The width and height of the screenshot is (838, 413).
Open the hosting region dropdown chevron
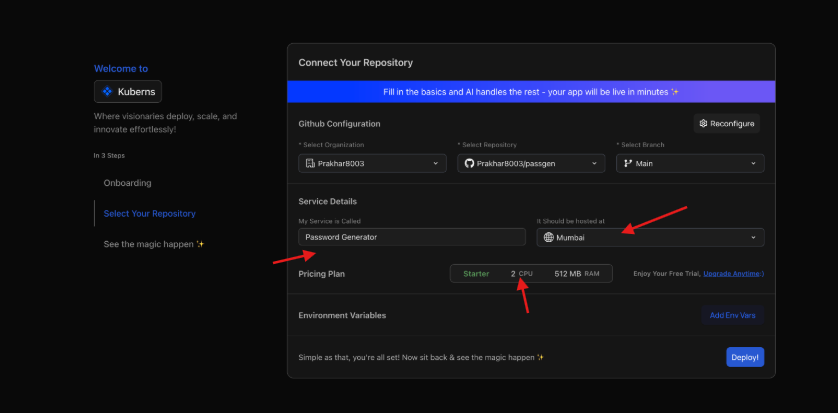(x=753, y=238)
